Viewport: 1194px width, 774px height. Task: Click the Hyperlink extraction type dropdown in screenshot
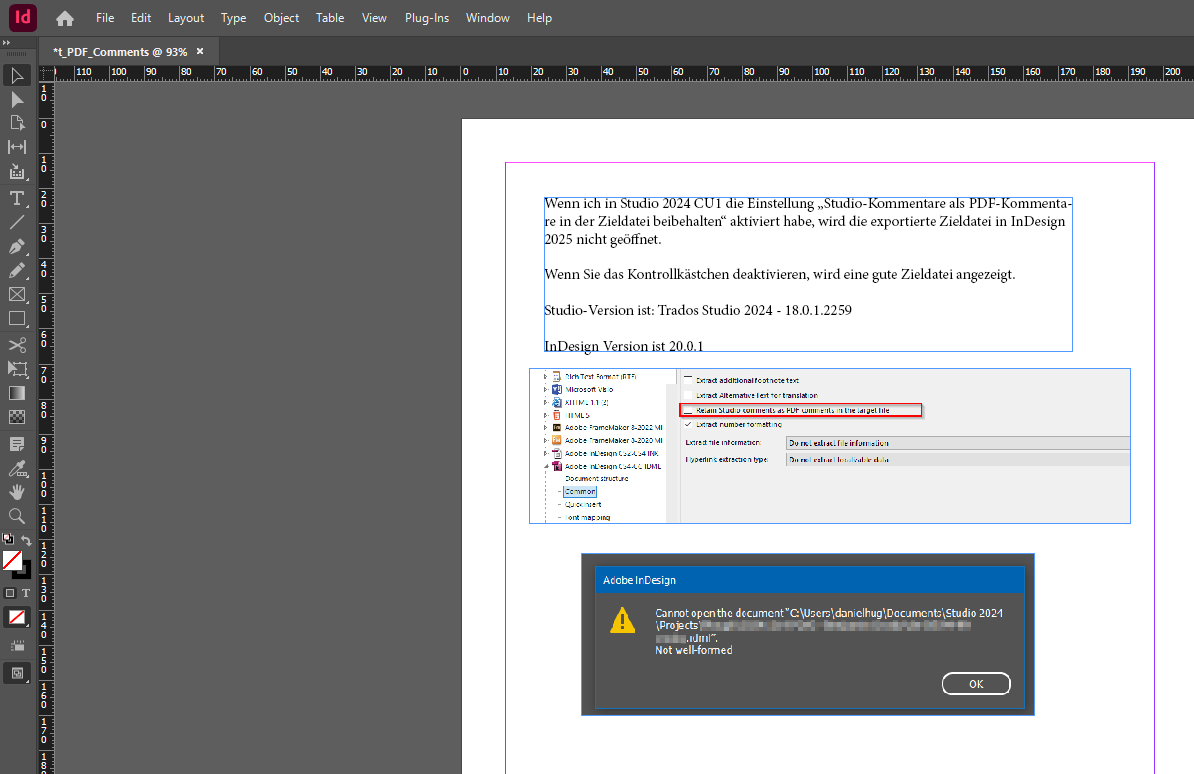958,459
